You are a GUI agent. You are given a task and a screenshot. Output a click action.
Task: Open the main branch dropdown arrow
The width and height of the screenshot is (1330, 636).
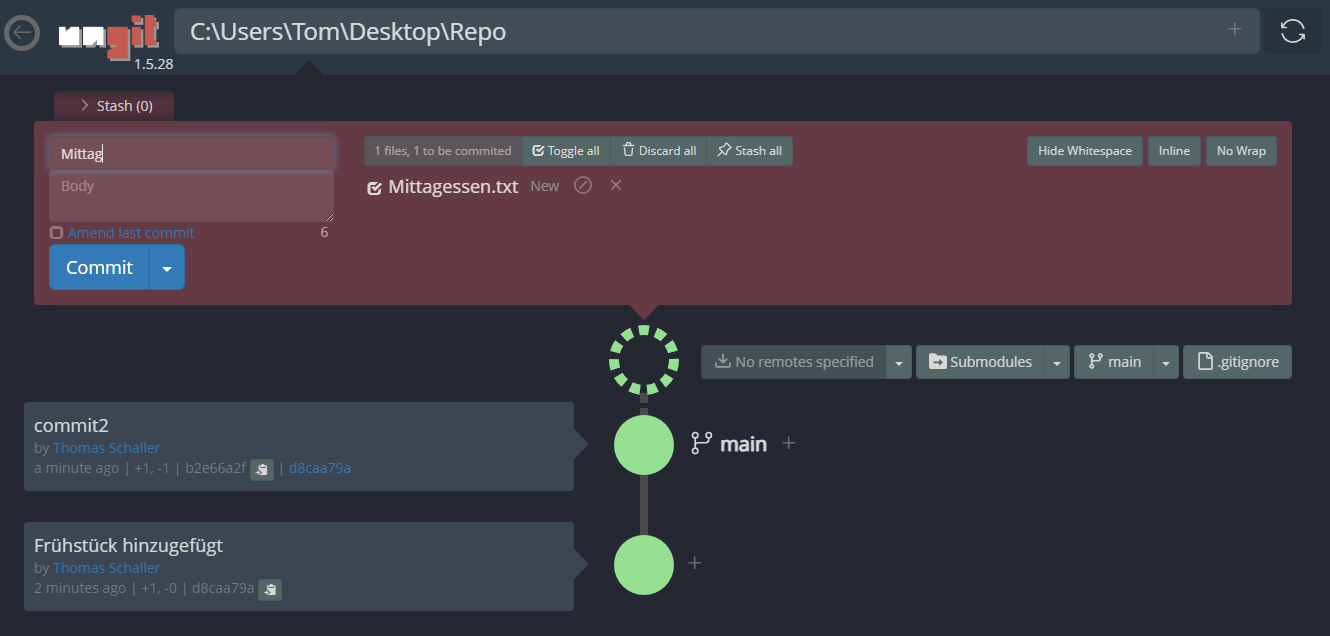1166,362
